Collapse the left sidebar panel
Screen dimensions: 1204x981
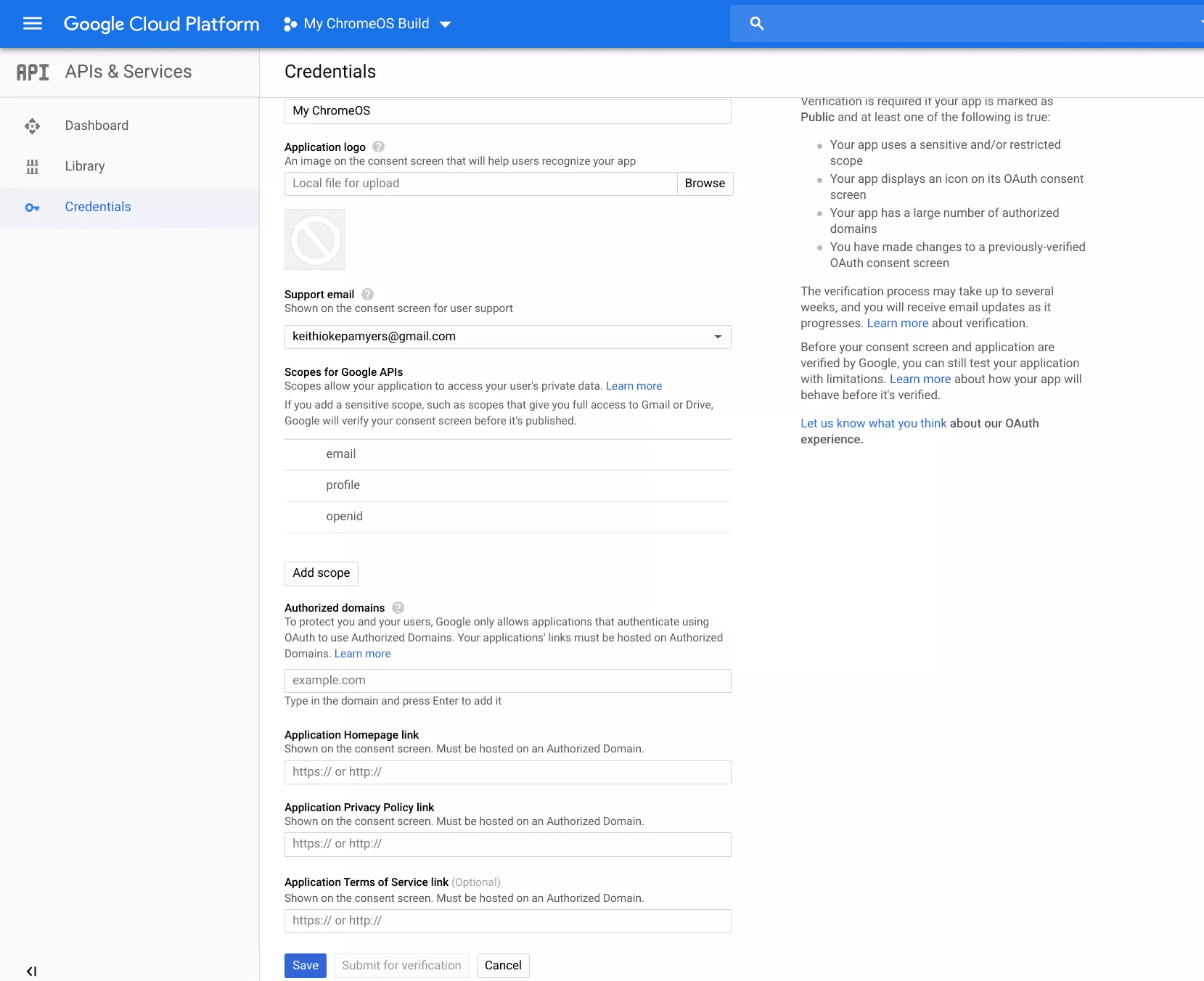(31, 971)
